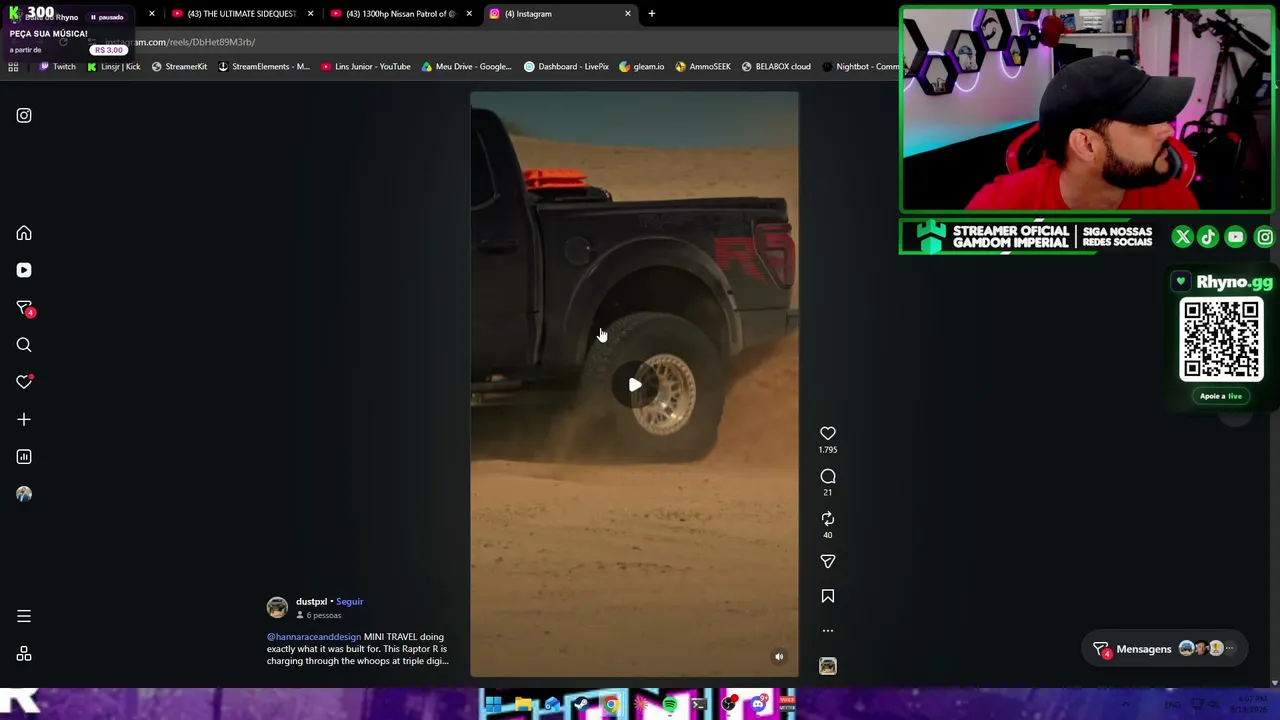Toggle reel sound with speaker icon
Screen dimensions: 1280x720
point(779,657)
